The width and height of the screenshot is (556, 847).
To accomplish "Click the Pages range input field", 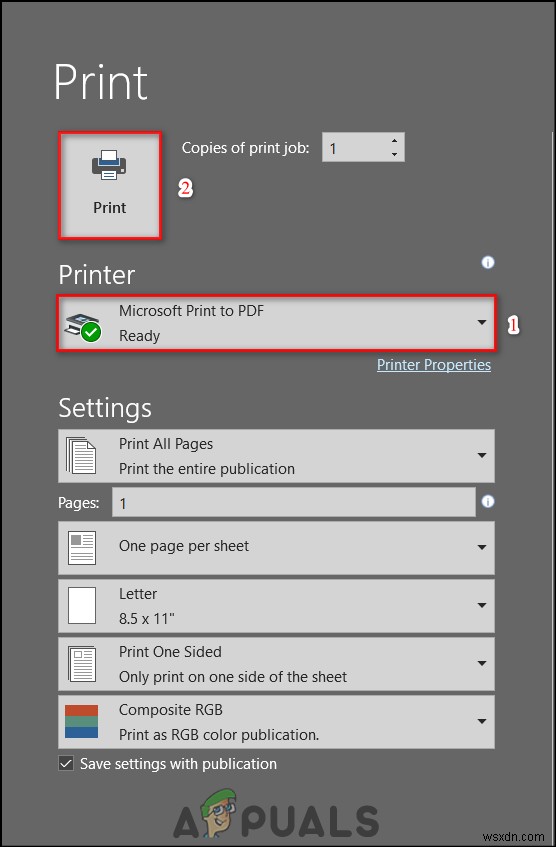I will (x=294, y=503).
